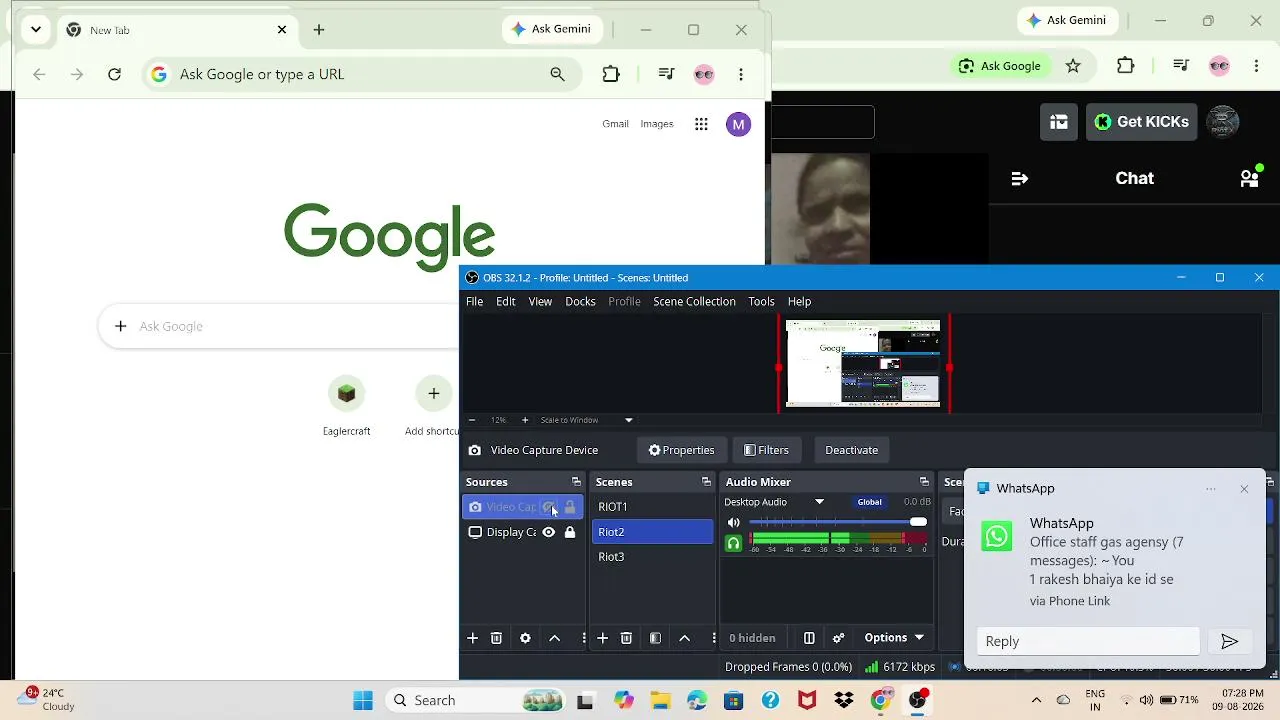Open Kick chat users icon

pos(1250,177)
